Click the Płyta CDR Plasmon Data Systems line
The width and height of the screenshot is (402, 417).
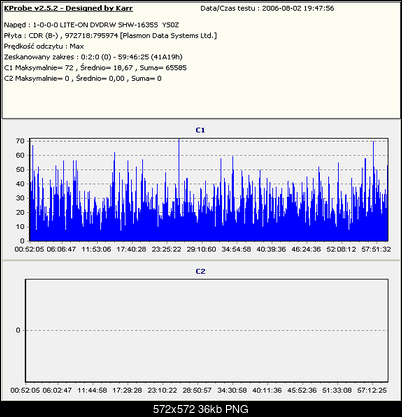click(110, 36)
